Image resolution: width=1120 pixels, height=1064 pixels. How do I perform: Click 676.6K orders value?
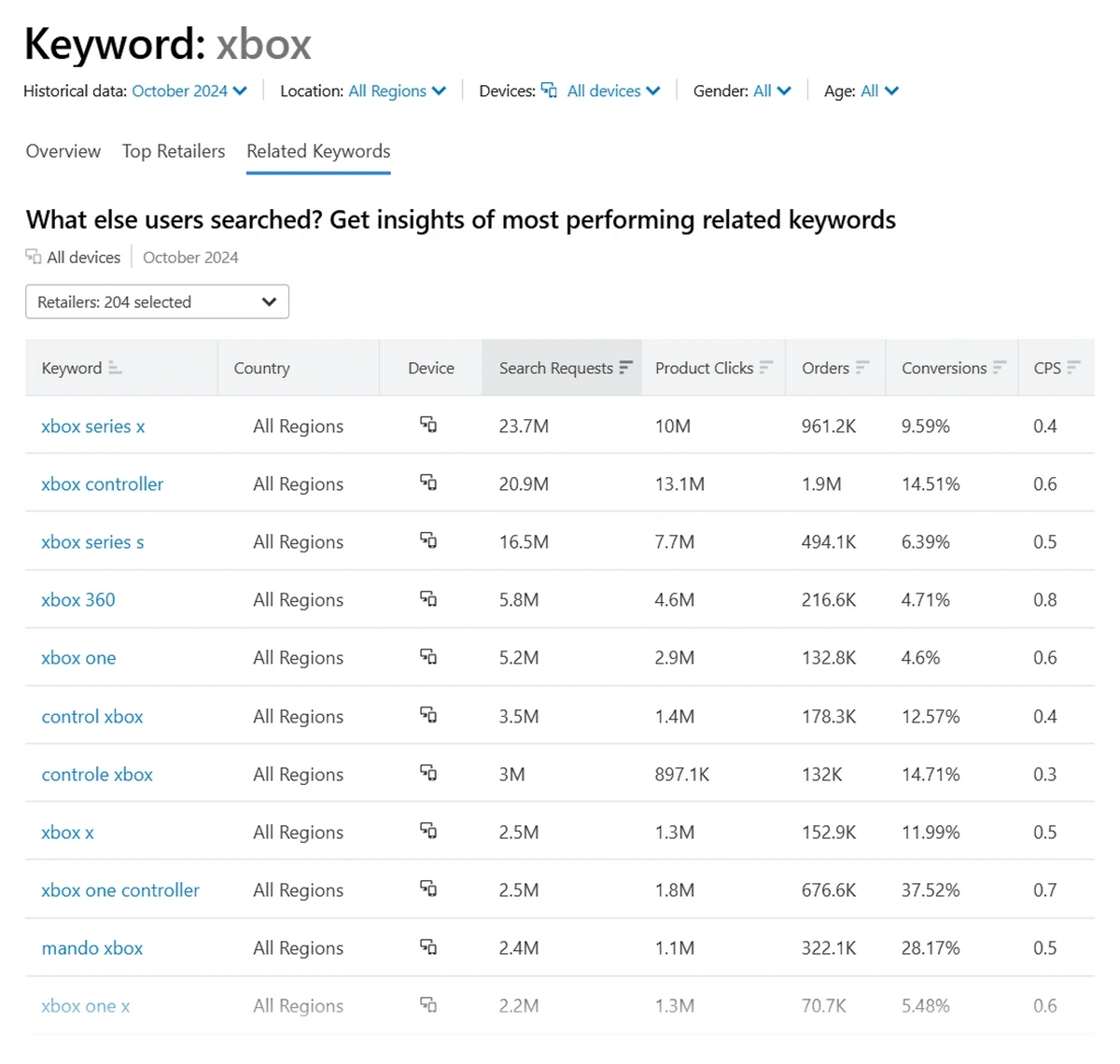pos(829,890)
